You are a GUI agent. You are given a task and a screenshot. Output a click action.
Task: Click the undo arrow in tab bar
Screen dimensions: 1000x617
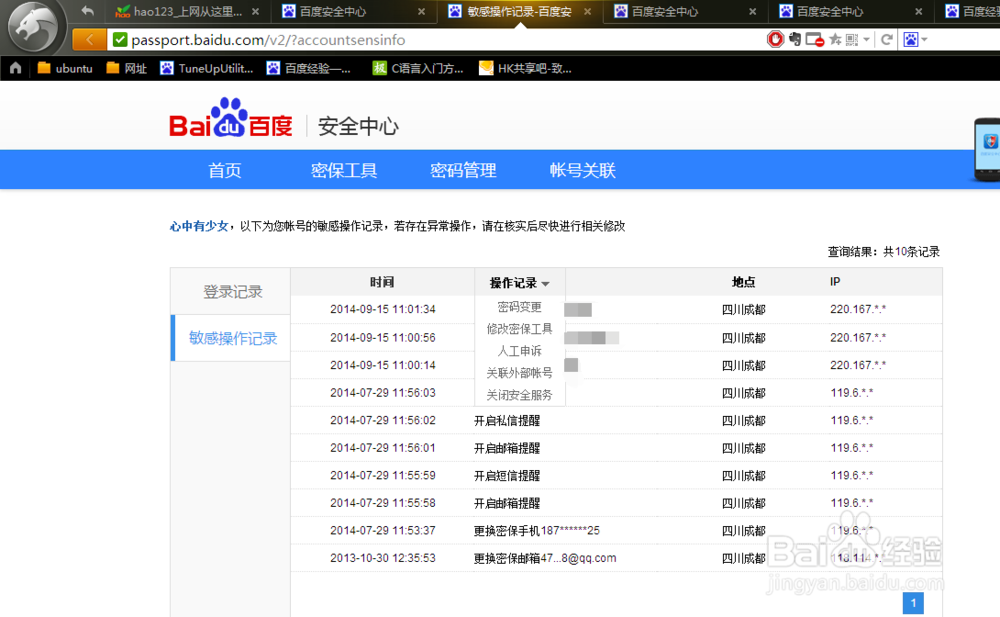[x=87, y=11]
